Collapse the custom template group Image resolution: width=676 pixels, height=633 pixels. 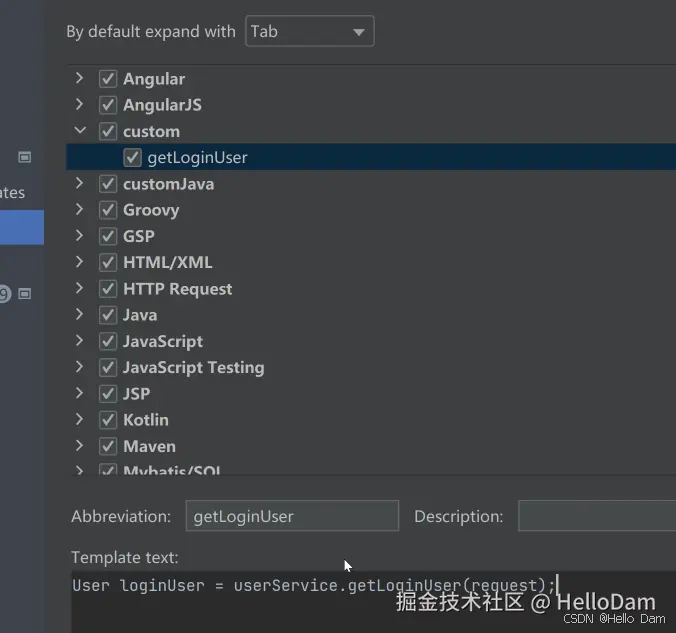coord(80,130)
